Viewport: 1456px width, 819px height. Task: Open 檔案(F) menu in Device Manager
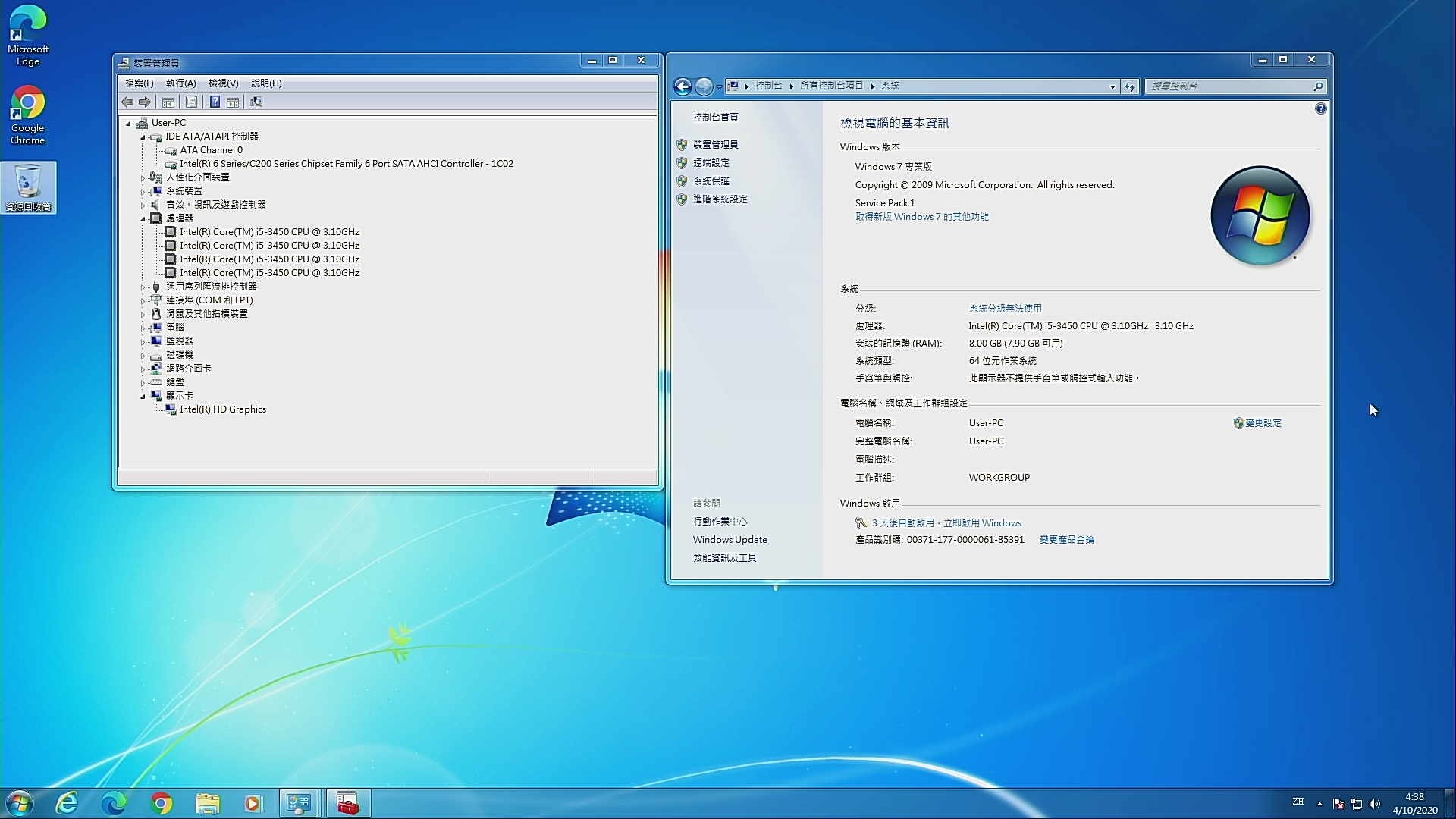[x=140, y=83]
